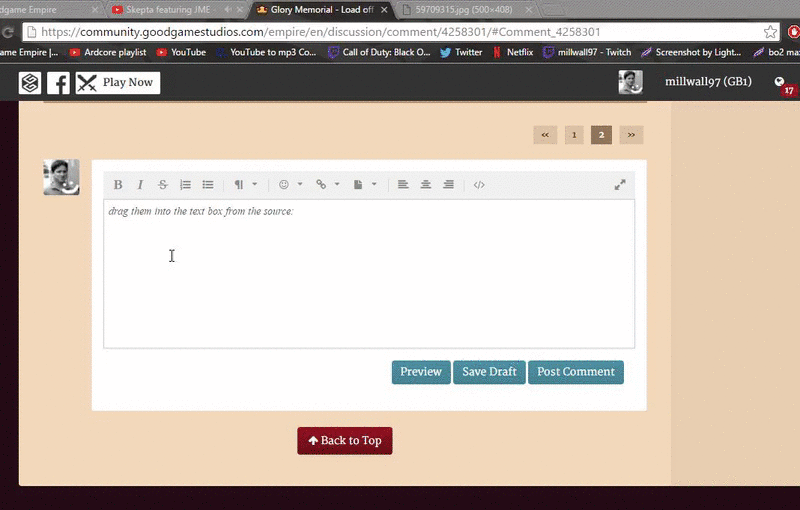Open the attach file dropdown
Image resolution: width=800 pixels, height=510 pixels.
(365, 185)
